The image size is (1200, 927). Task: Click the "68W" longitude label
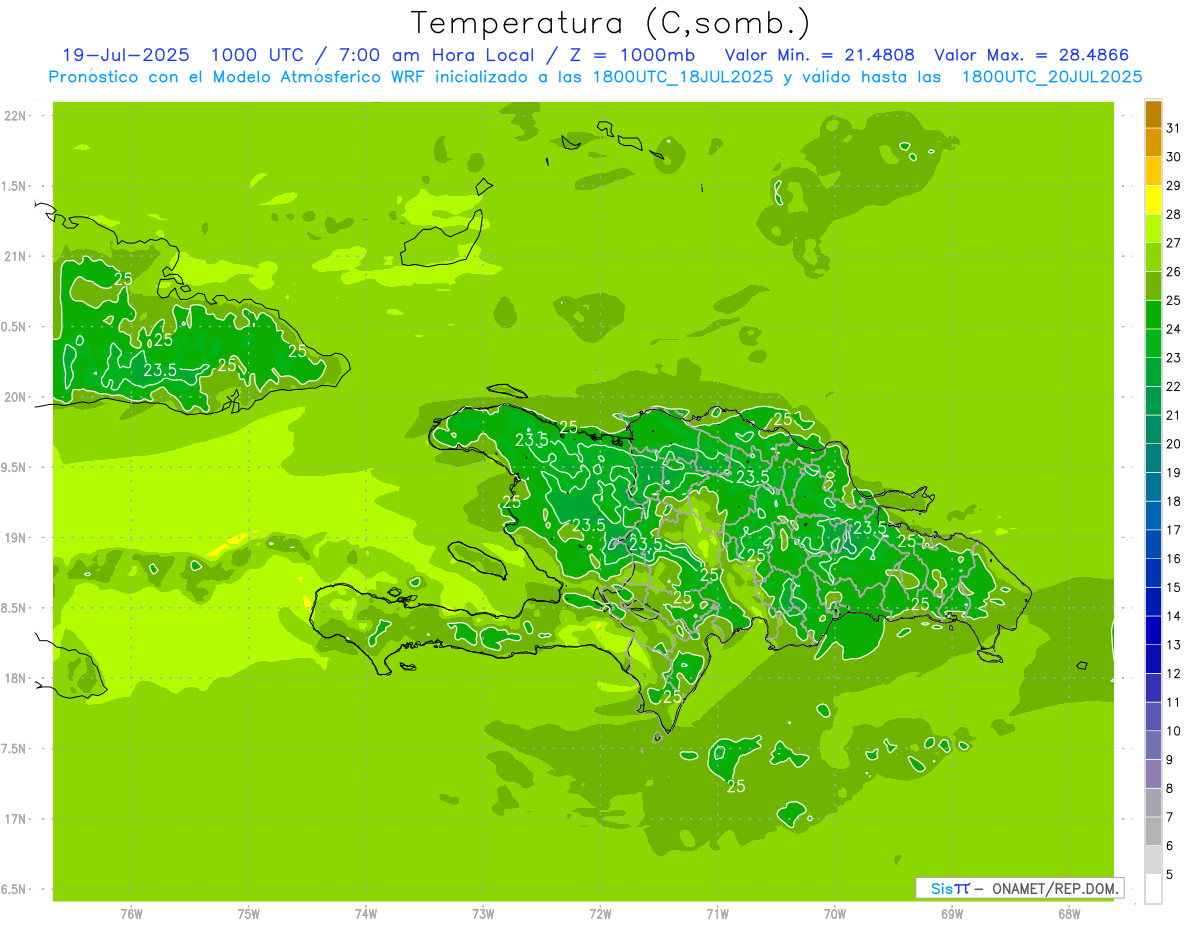[1069, 913]
